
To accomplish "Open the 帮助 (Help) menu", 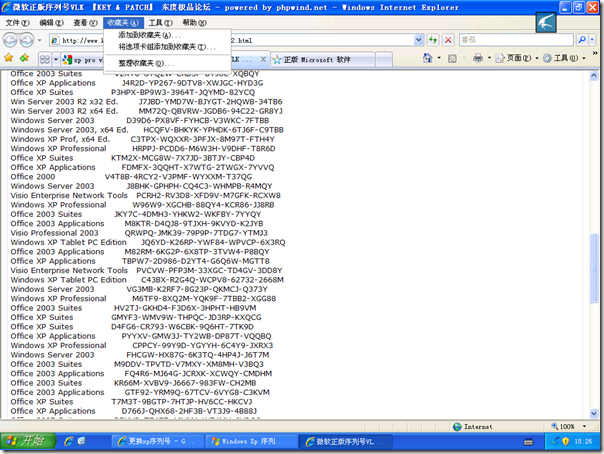I will click(x=194, y=23).
